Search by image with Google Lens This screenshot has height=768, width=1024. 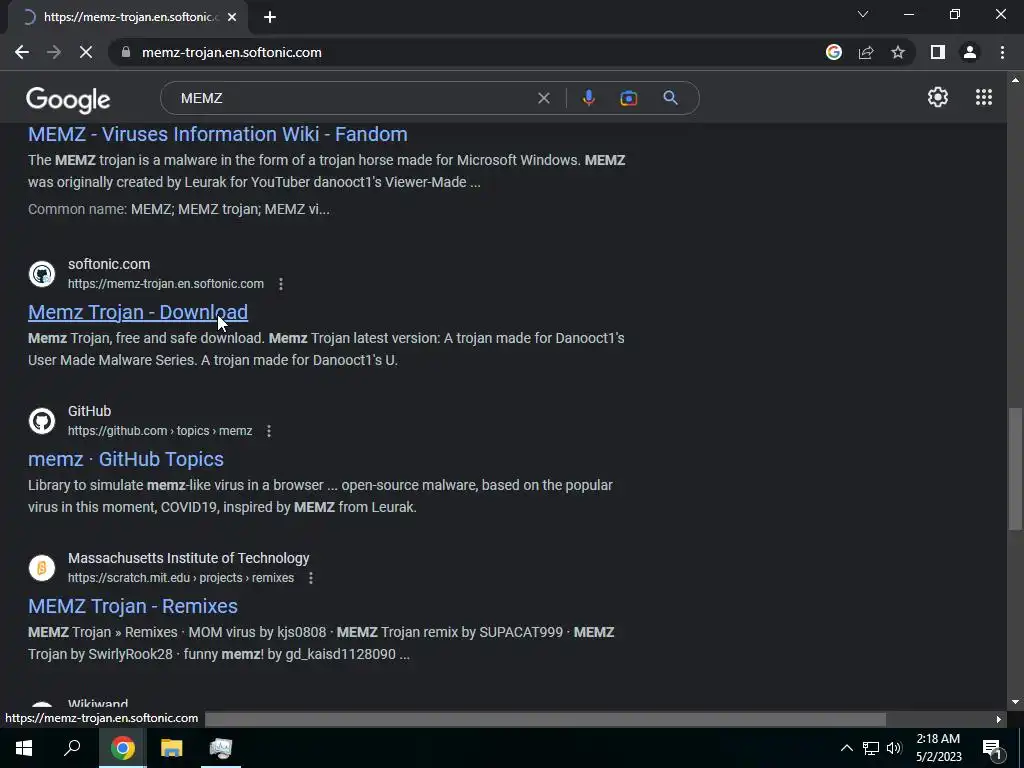point(628,98)
